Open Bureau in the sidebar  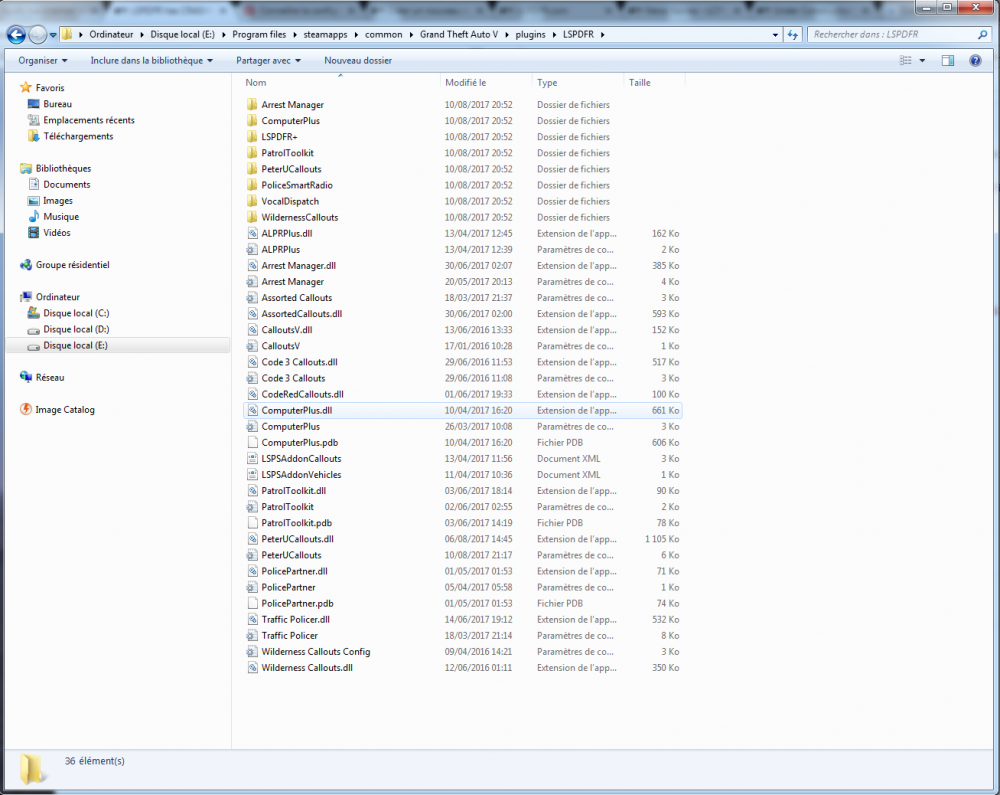tap(57, 104)
